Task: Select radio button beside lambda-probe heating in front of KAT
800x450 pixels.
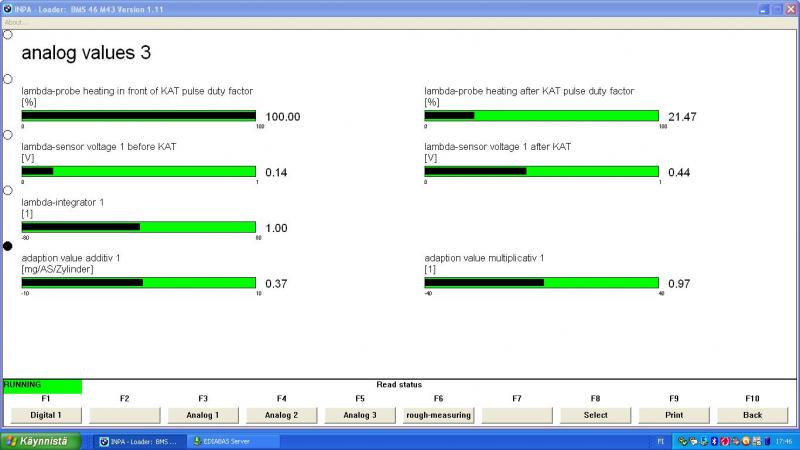Action: pos(8,79)
